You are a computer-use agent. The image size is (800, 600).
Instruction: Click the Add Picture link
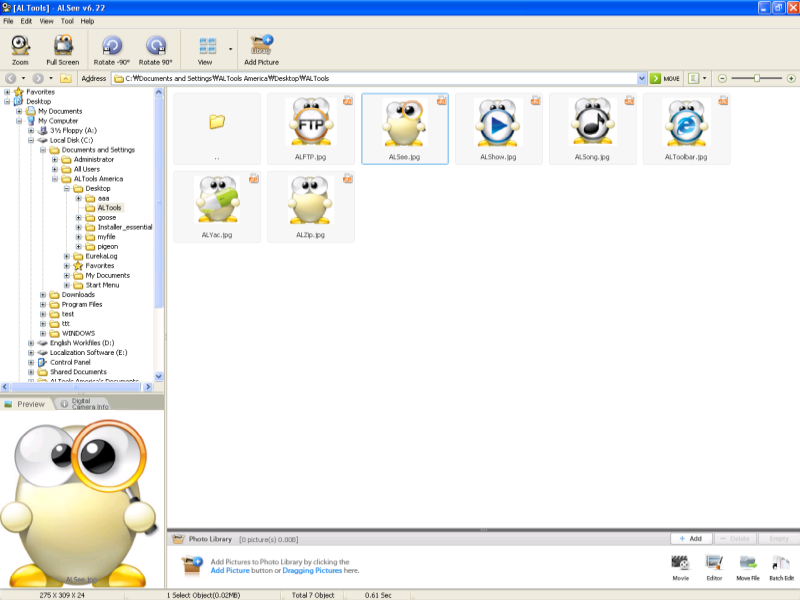click(x=230, y=570)
